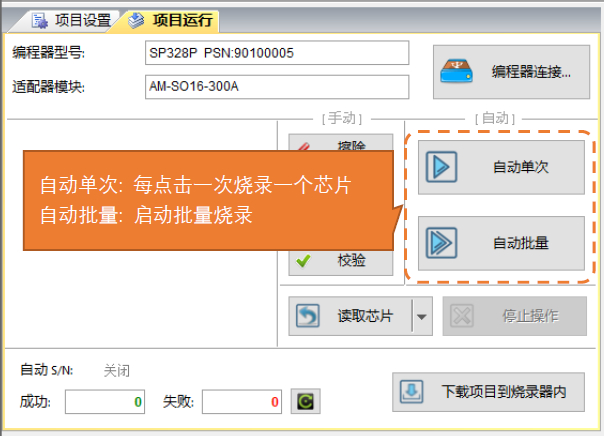Expand the dropdown arrow beside 读取芯片

tap(421, 317)
